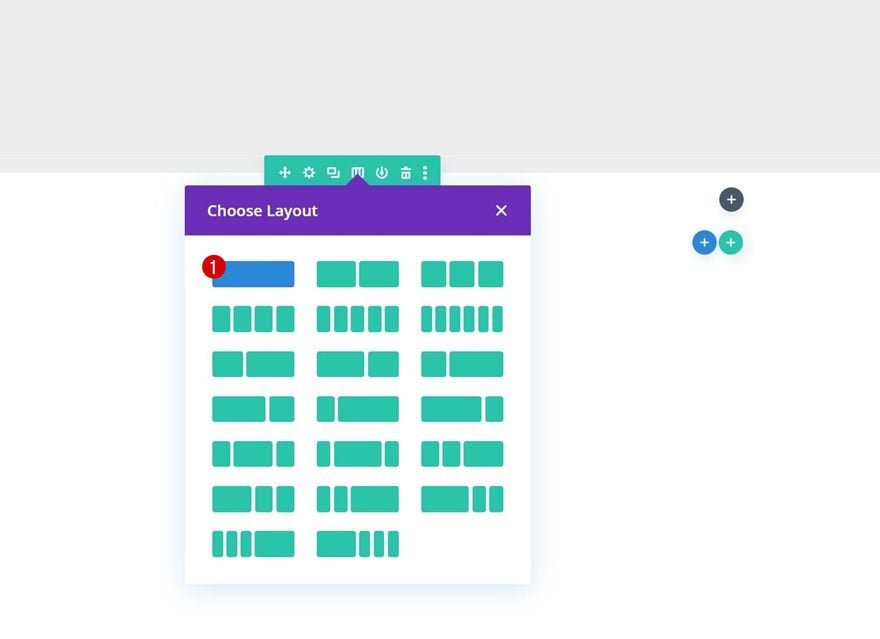The width and height of the screenshot is (880, 639).
Task: Click the save row to library icon
Action: 381,173
